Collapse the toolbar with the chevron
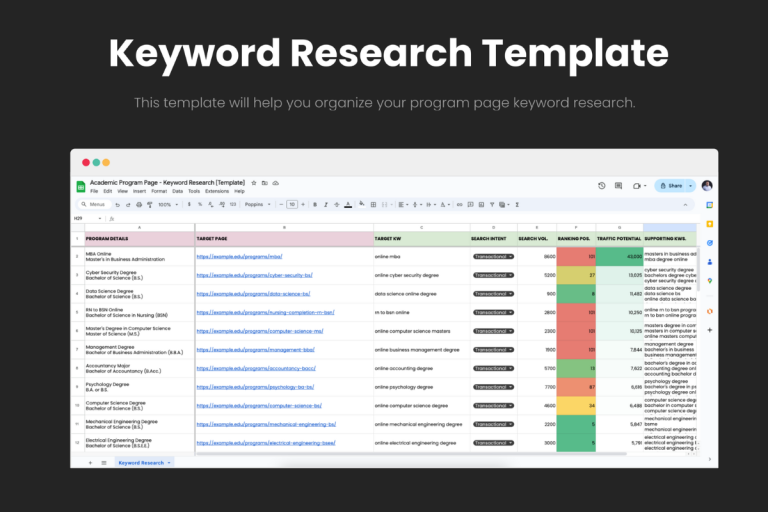 [x=685, y=205]
